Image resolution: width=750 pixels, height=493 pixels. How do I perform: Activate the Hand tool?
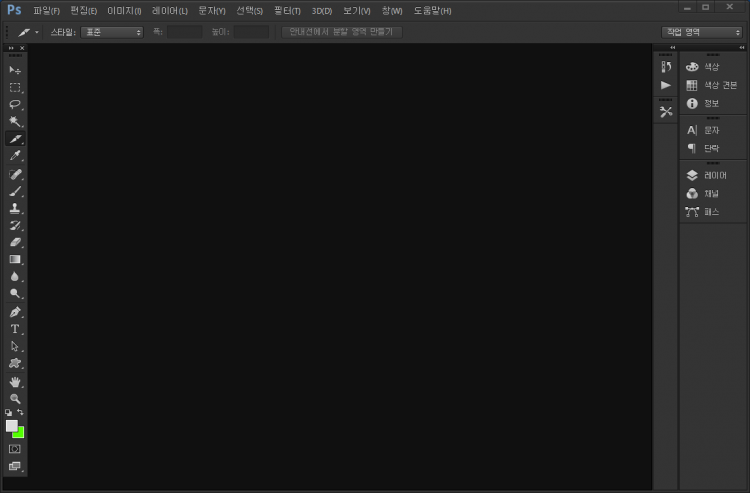(x=15, y=381)
